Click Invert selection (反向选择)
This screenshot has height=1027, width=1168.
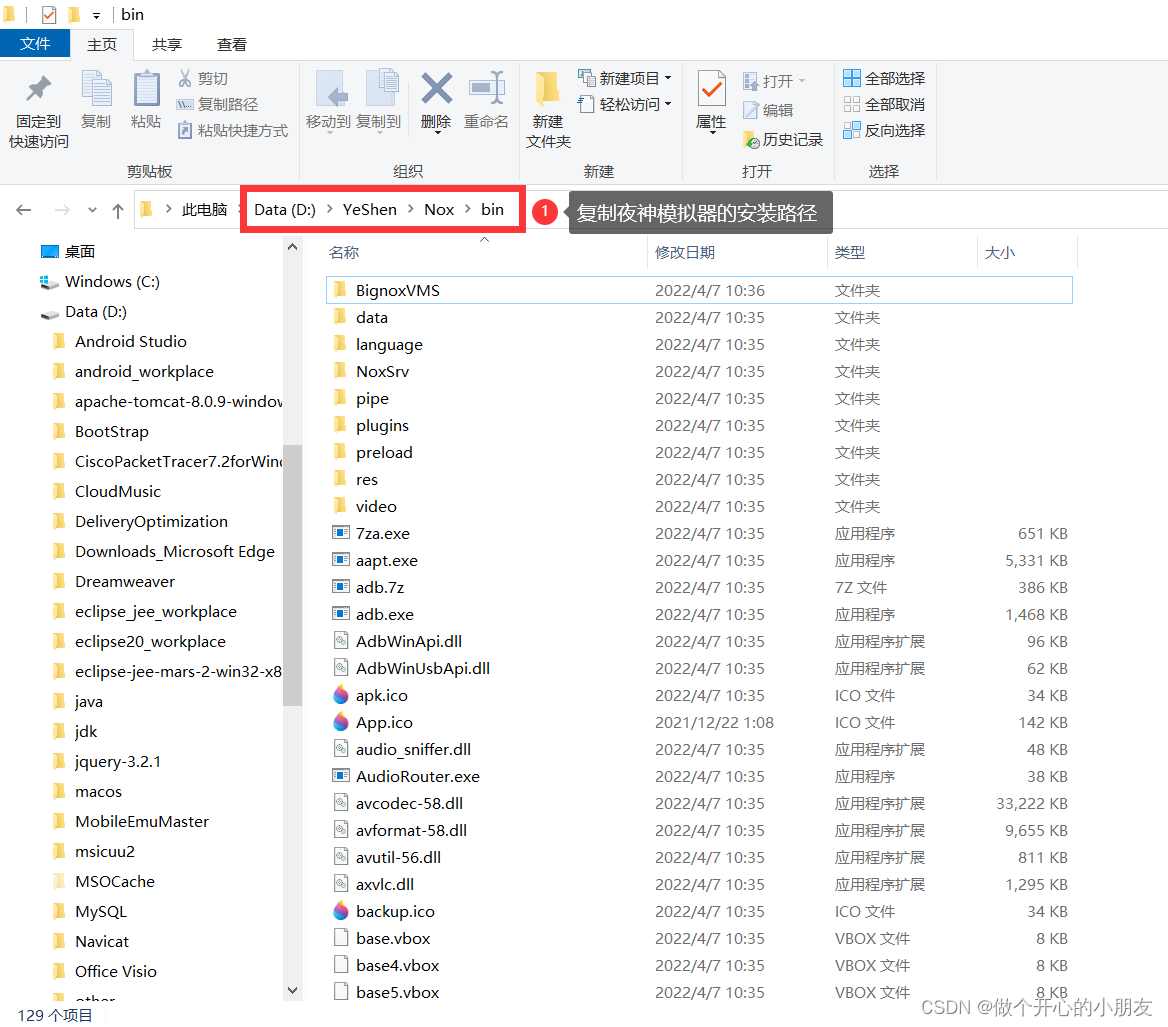point(884,130)
